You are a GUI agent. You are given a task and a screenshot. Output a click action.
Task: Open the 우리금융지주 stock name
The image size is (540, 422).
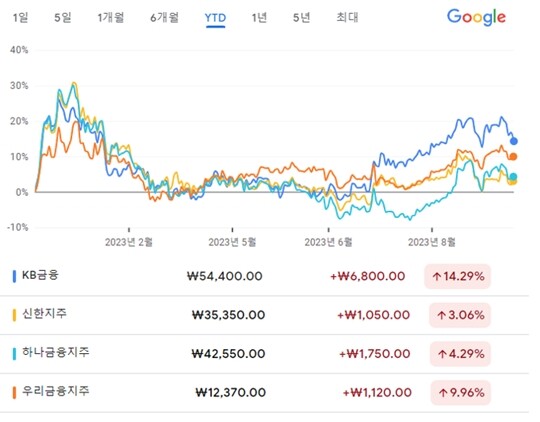coord(56,391)
